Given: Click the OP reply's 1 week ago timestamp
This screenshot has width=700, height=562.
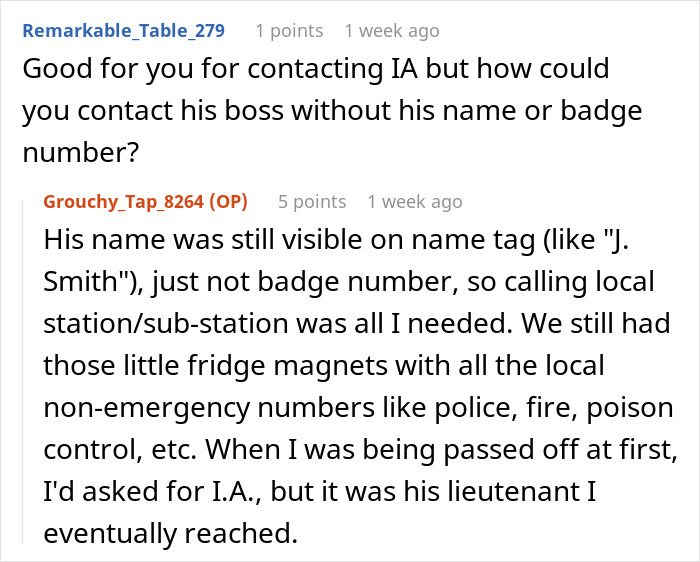Looking at the screenshot, I should pos(415,202).
